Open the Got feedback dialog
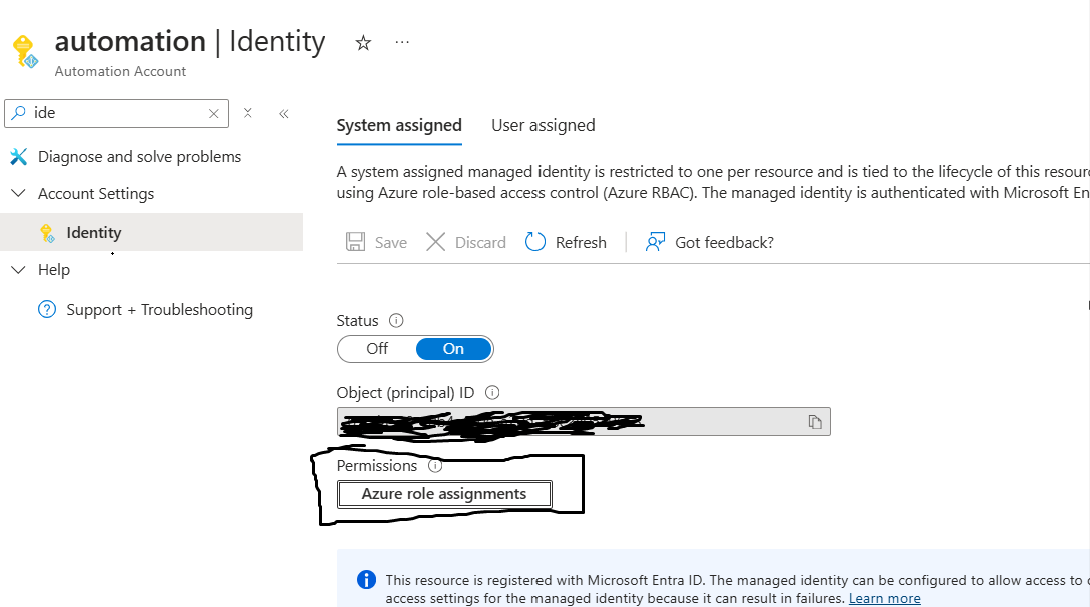1090x607 pixels. tap(709, 241)
